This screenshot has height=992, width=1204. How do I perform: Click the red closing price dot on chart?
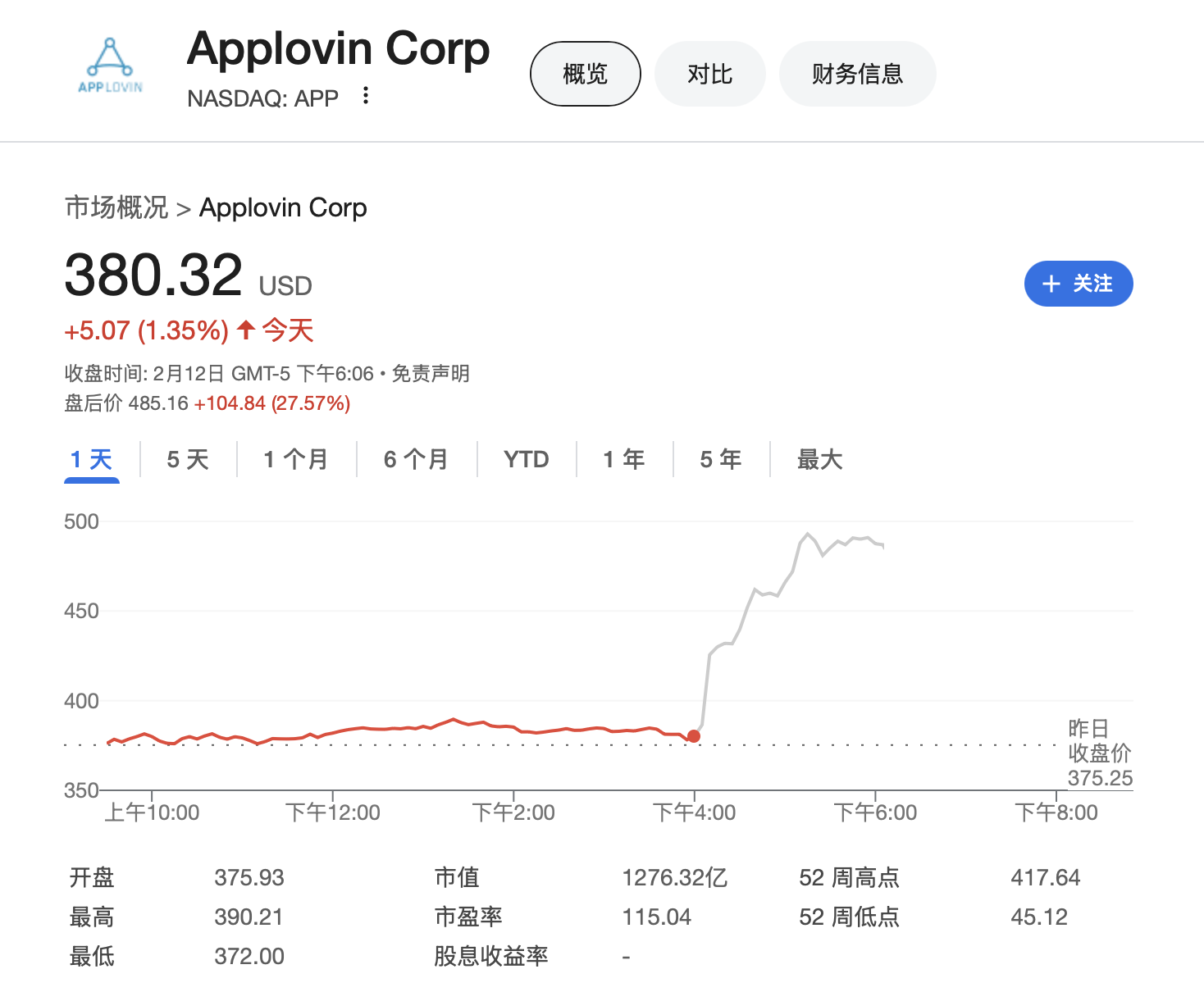point(694,736)
